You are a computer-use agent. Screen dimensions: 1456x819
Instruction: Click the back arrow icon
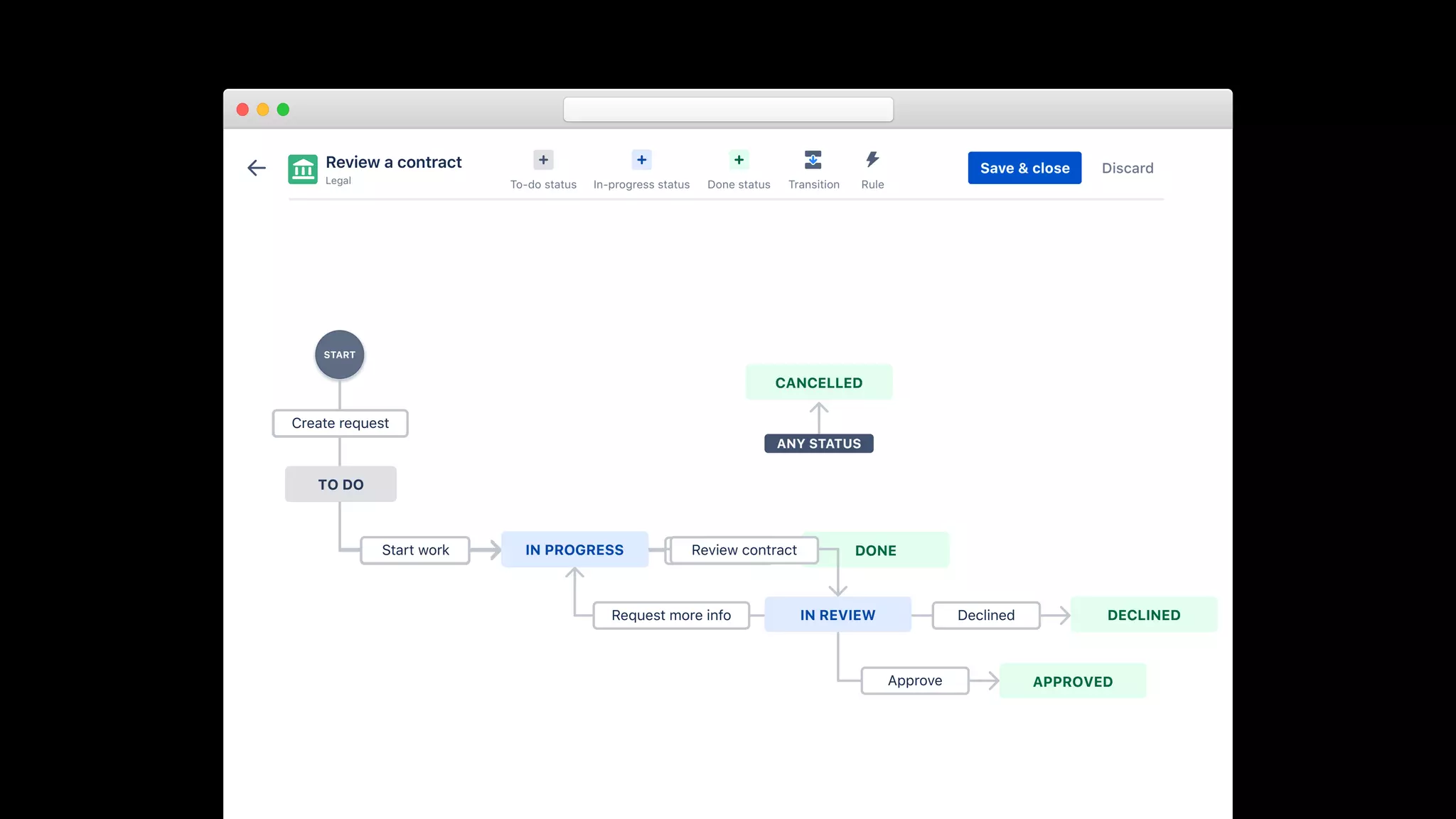257,168
